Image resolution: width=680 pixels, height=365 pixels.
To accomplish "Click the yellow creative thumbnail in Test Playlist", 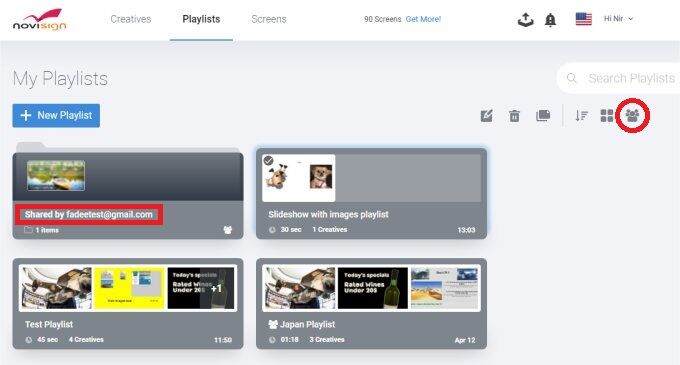I will (x=129, y=288).
